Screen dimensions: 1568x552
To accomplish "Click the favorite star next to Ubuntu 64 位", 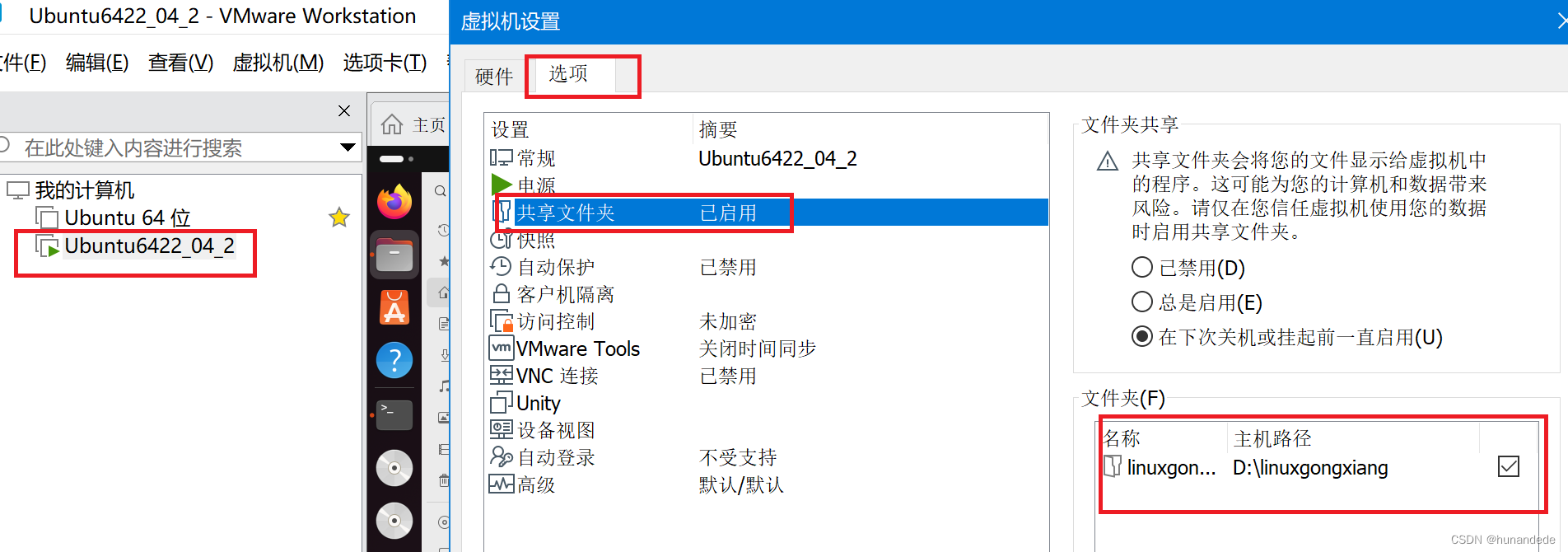I will [339, 218].
